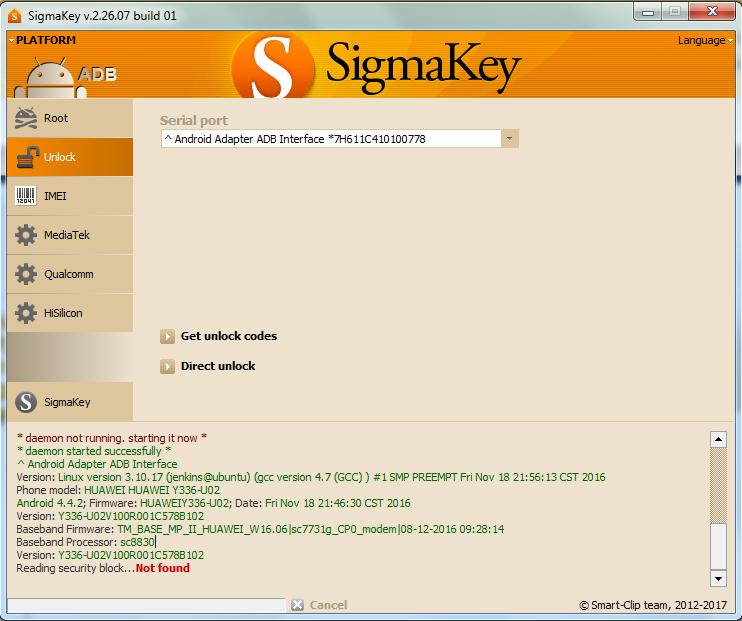Click the 'Android 4.4.2; Firmware' log line
This screenshot has height=621, width=742.
(213, 503)
